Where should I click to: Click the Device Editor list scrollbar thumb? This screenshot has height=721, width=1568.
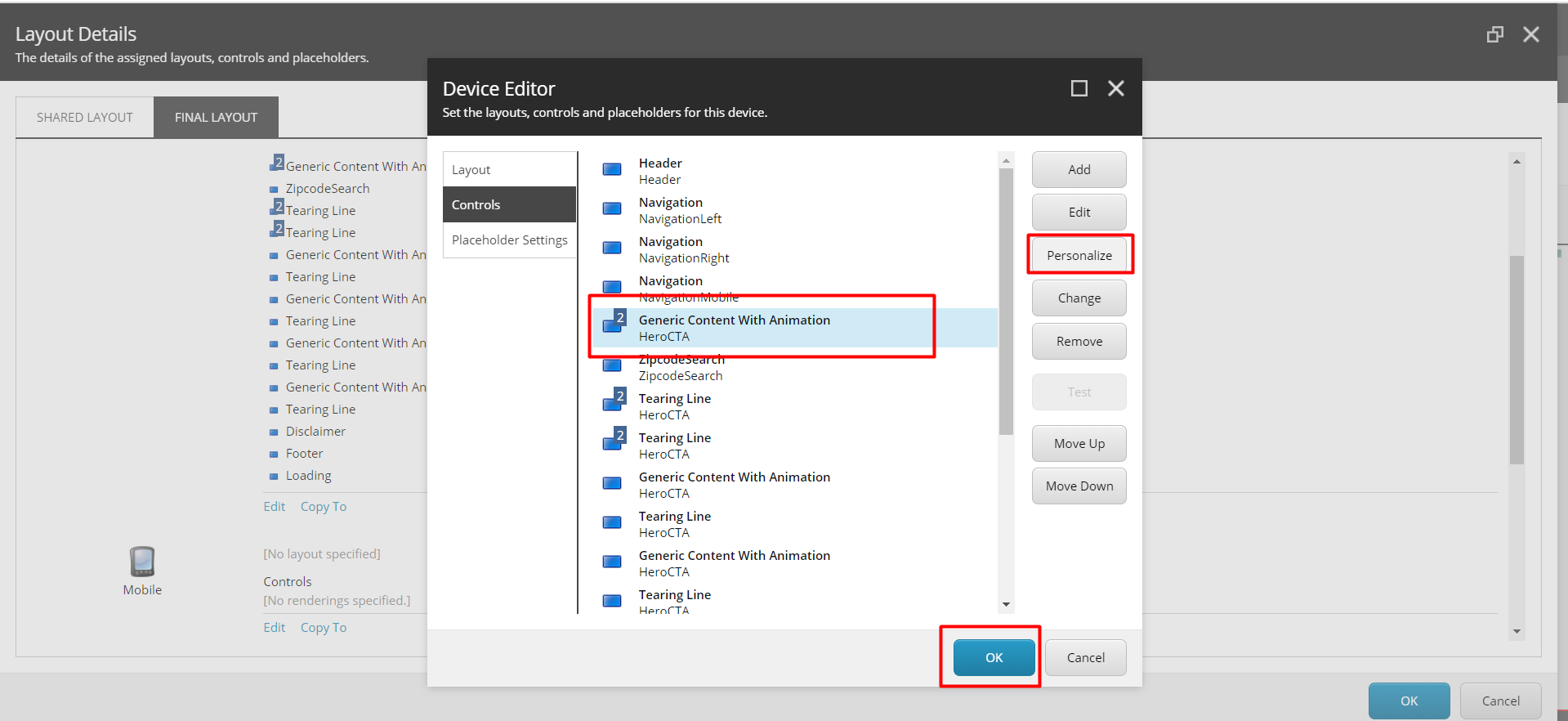click(x=1007, y=302)
